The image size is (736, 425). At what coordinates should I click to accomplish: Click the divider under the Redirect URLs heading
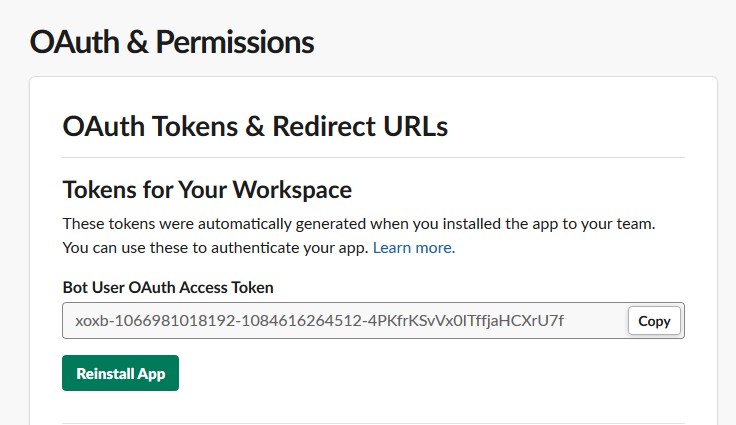pos(373,158)
